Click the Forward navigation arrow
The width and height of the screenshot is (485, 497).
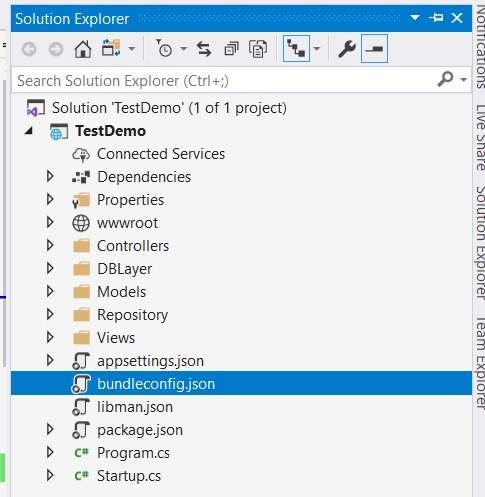(x=56, y=49)
